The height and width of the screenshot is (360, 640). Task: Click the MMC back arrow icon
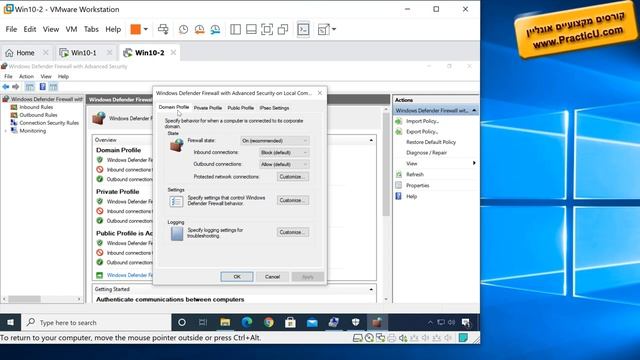(6, 87)
